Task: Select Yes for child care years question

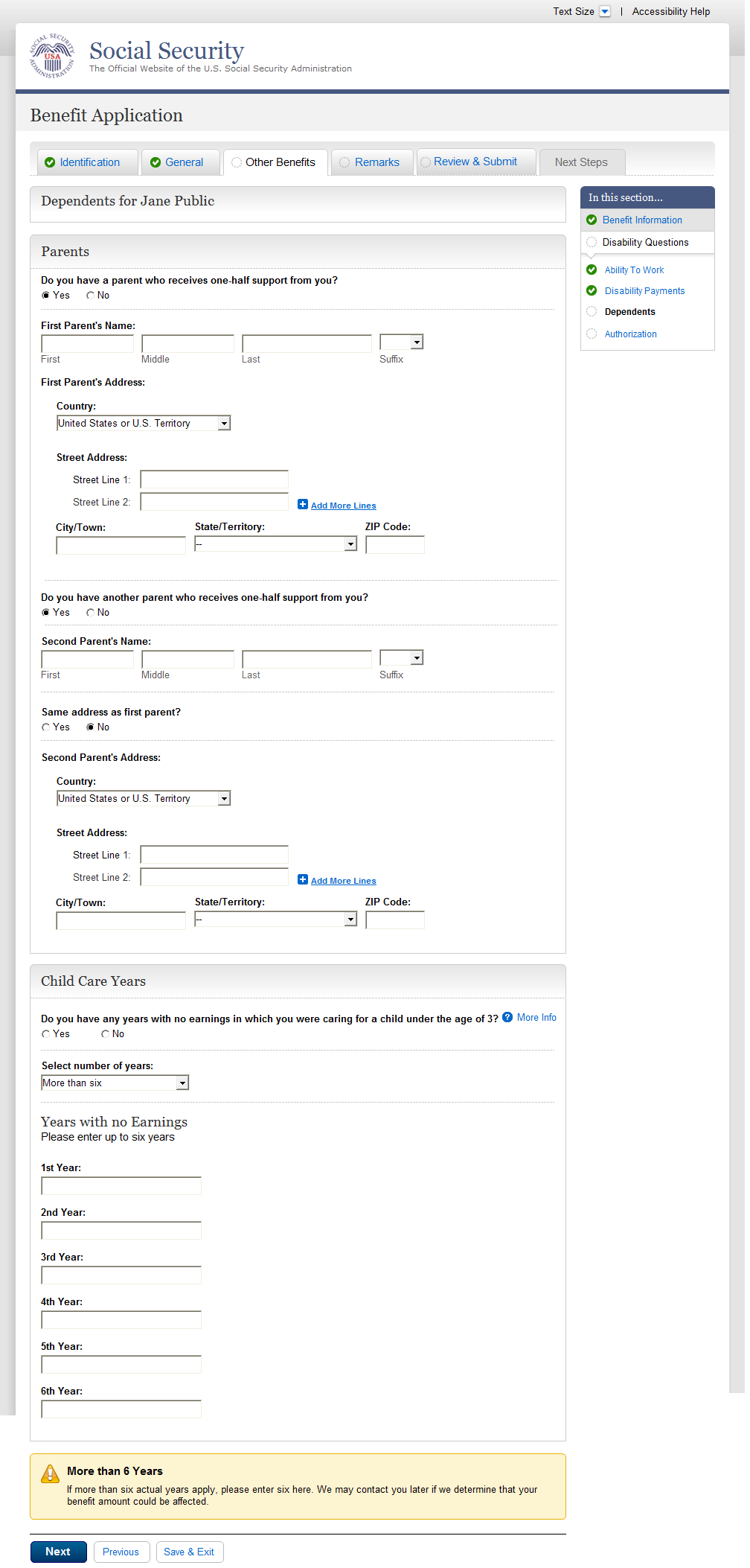Action: tap(46, 1034)
